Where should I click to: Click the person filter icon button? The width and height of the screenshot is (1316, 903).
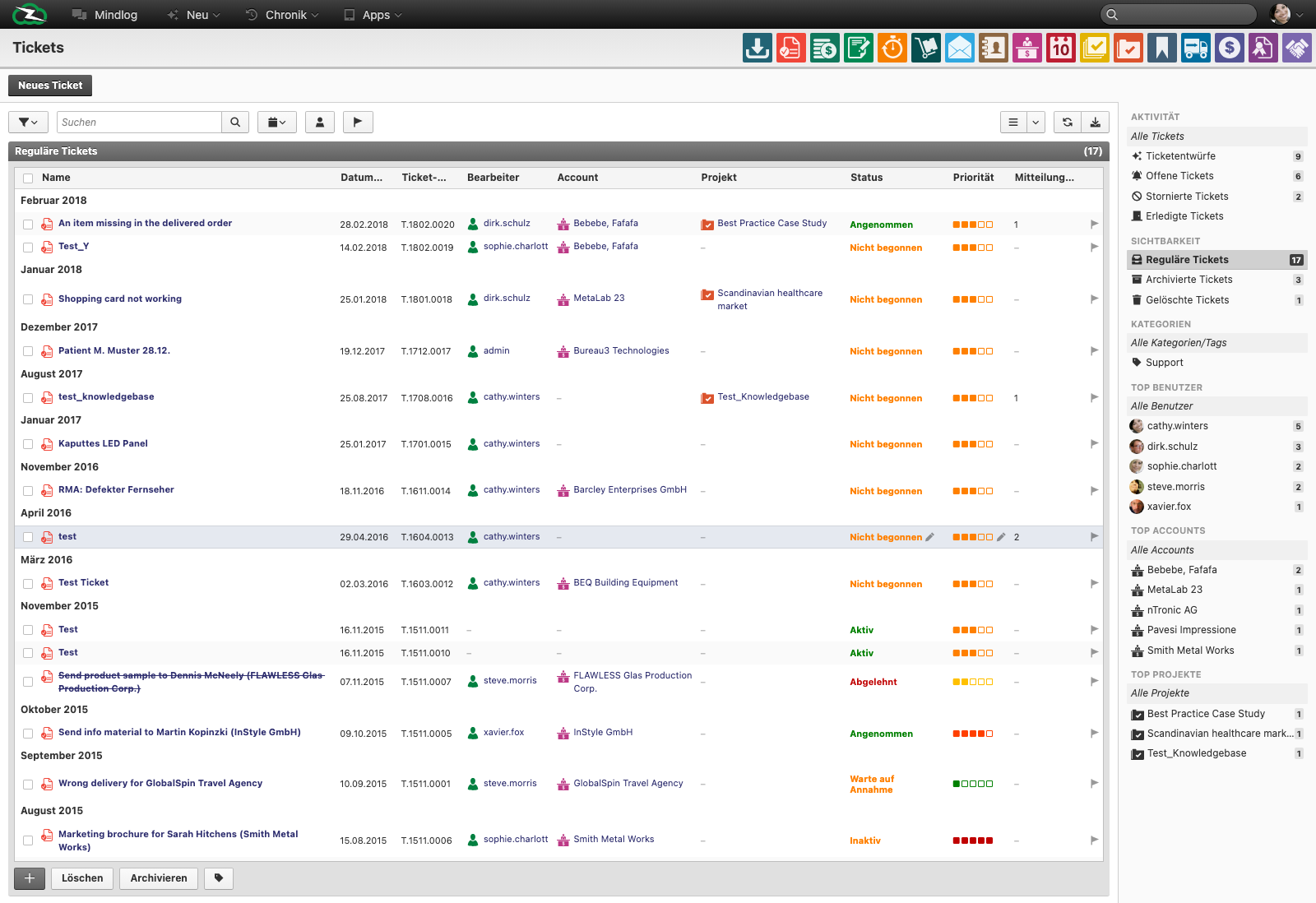coord(320,123)
